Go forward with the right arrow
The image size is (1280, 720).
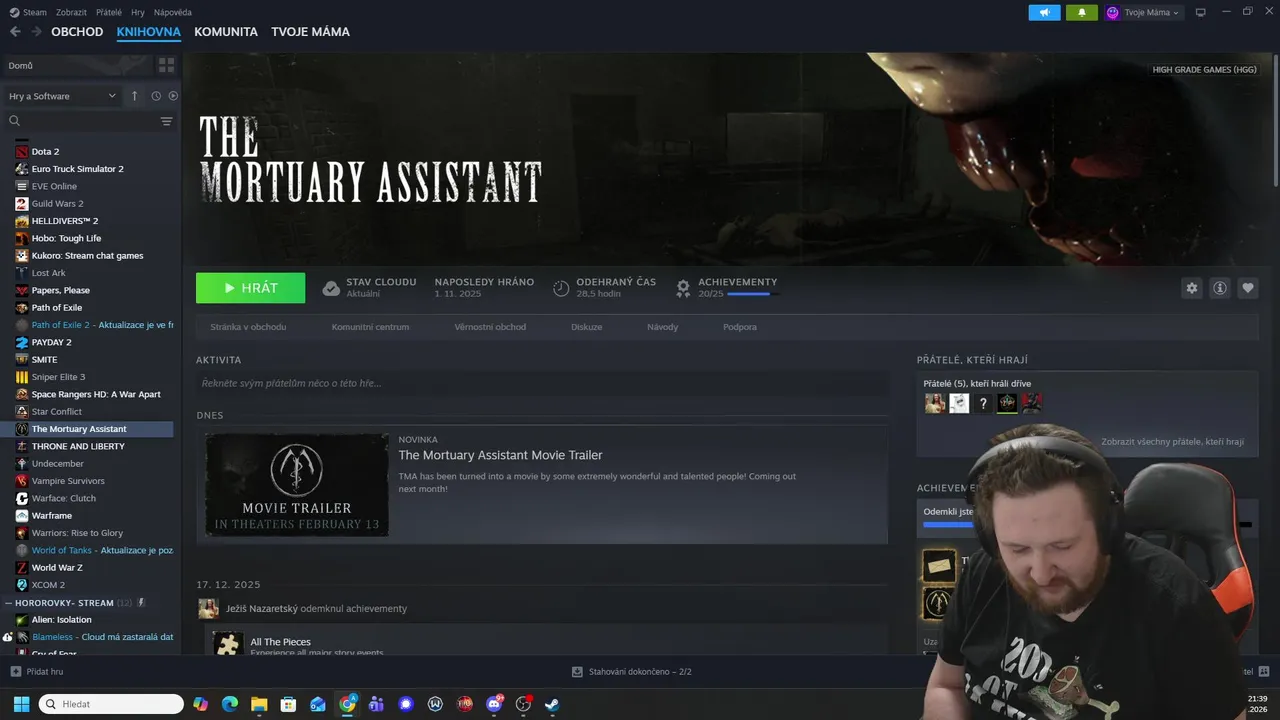36,32
